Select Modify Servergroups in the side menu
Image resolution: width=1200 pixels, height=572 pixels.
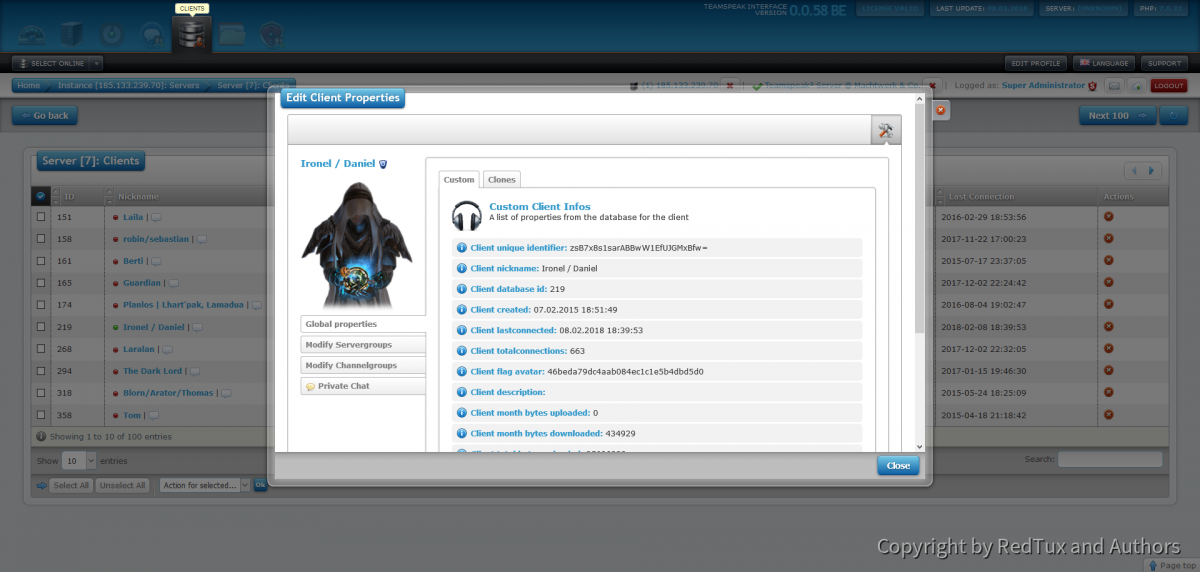(x=363, y=345)
